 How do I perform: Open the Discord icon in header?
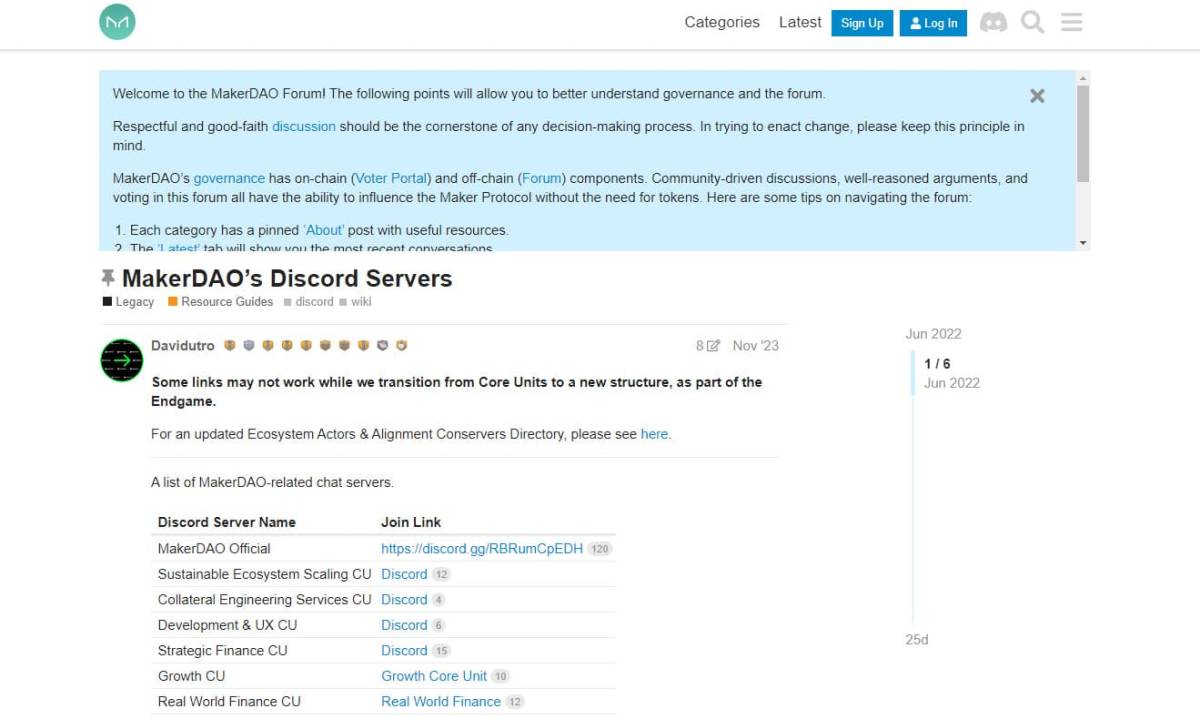click(x=993, y=22)
